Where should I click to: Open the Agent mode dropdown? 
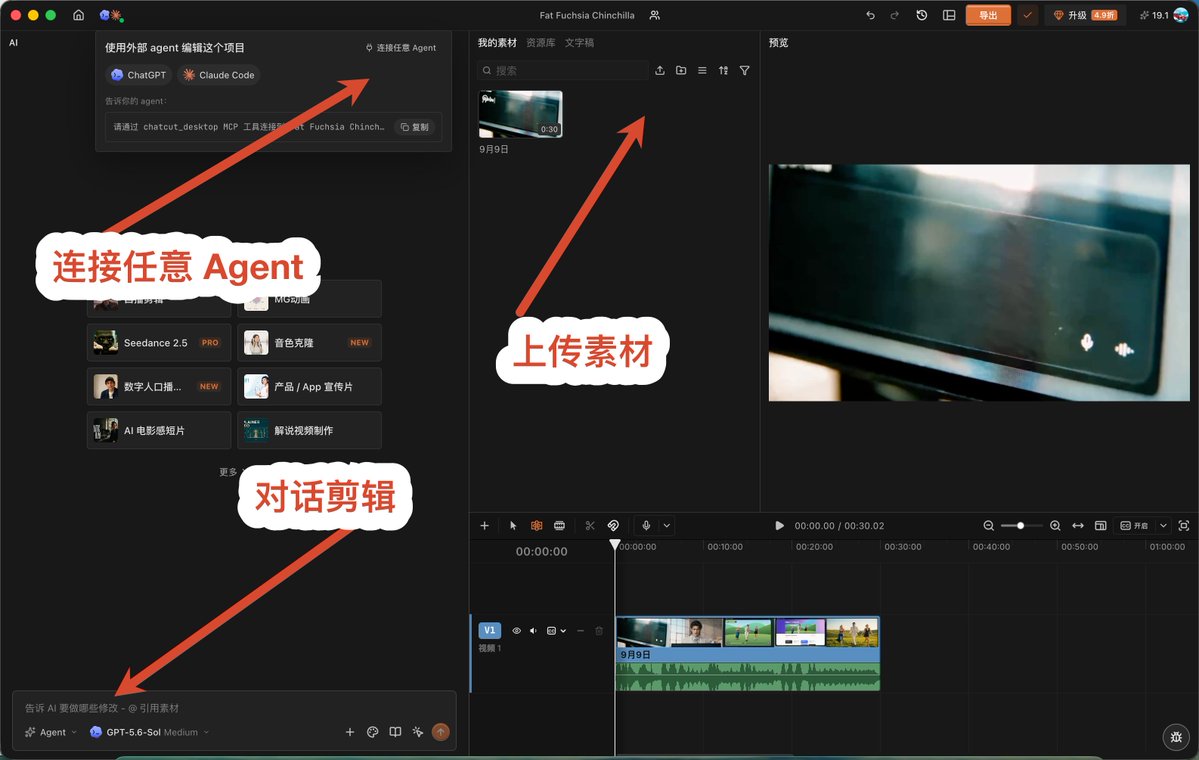pos(51,732)
